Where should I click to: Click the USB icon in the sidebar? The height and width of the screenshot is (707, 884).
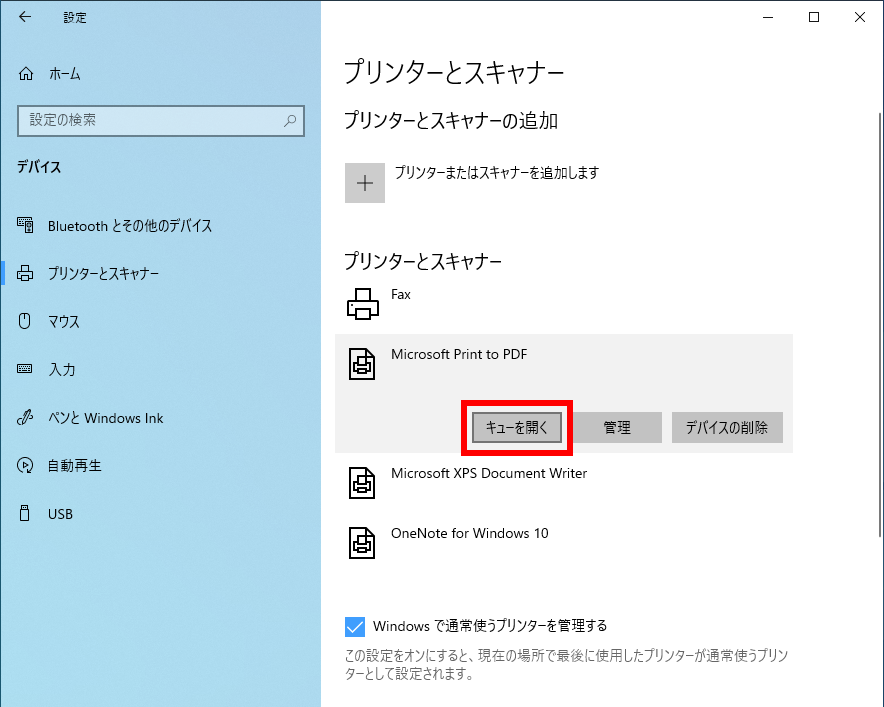point(25,513)
